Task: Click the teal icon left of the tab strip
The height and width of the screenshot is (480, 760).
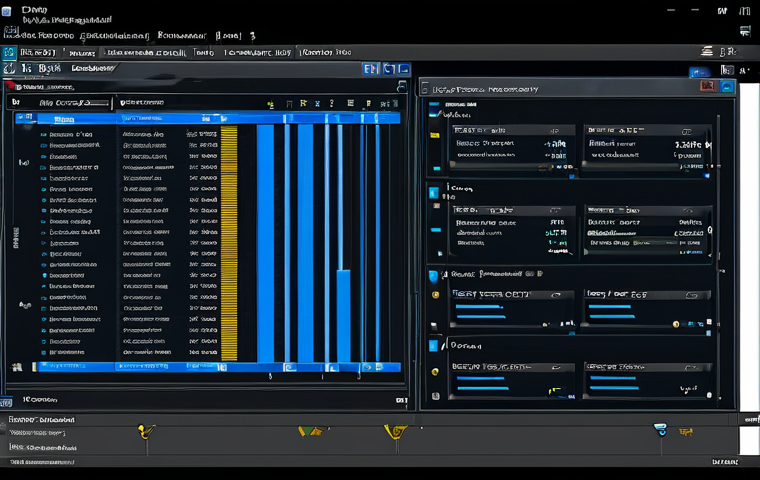Action: (9, 52)
